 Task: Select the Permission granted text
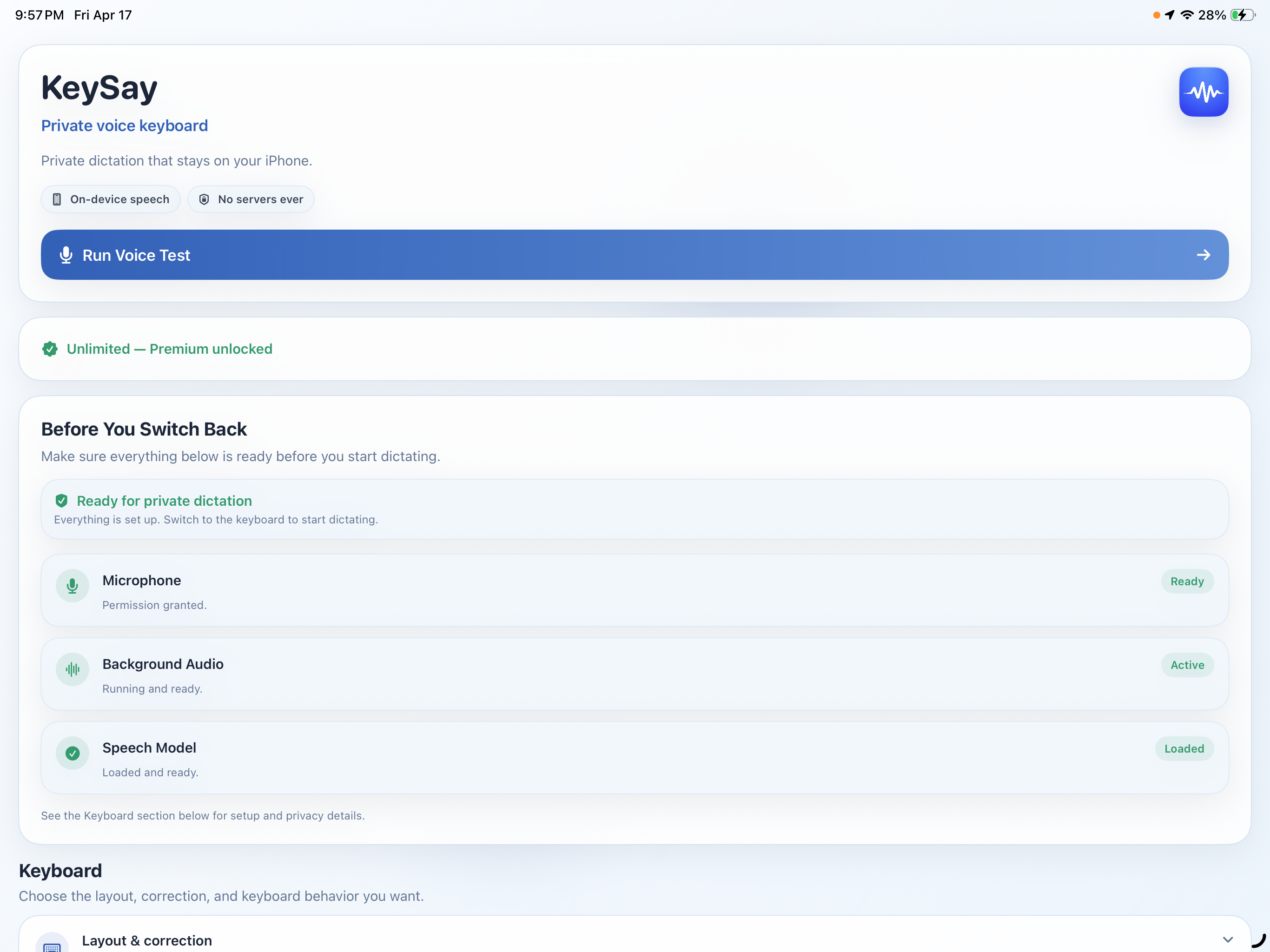click(154, 605)
